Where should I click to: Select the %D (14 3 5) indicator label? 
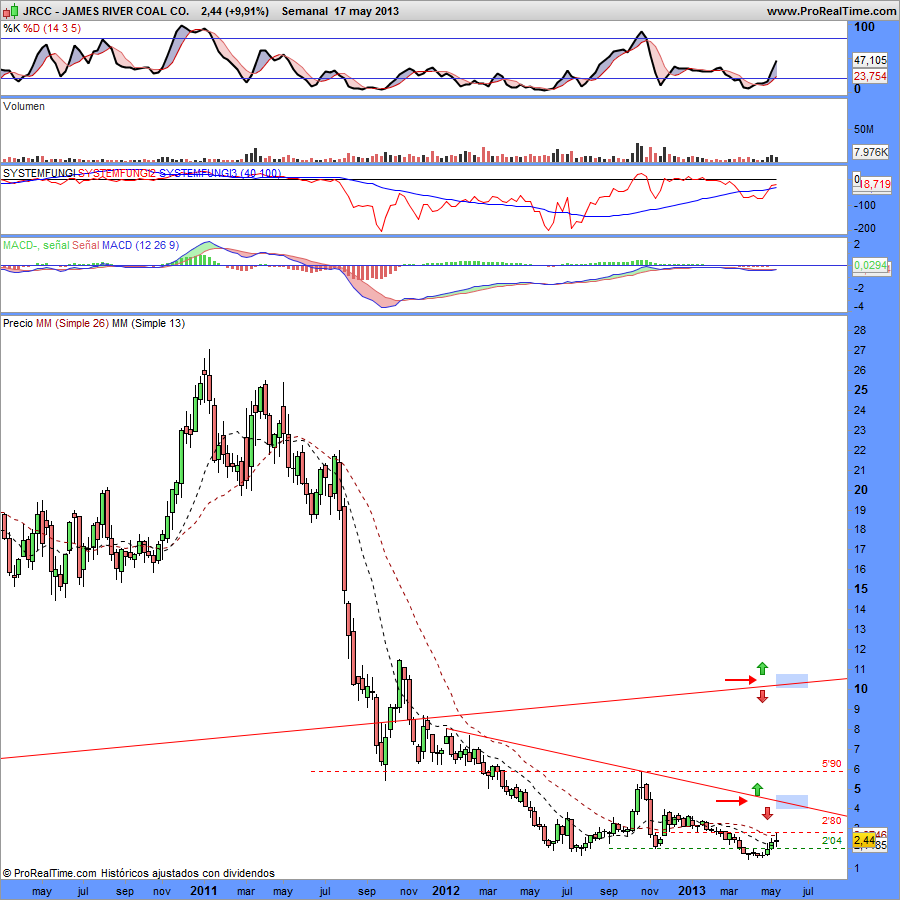52,28
